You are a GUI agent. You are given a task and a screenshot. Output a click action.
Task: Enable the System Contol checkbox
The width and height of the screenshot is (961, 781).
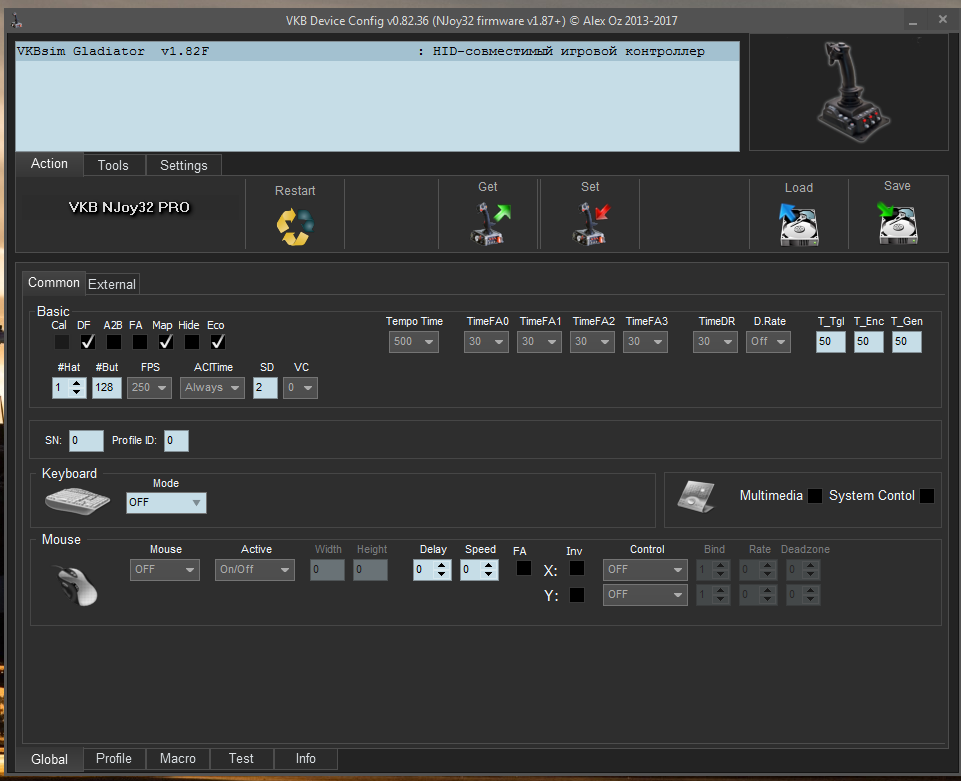pyautogui.click(x=927, y=496)
